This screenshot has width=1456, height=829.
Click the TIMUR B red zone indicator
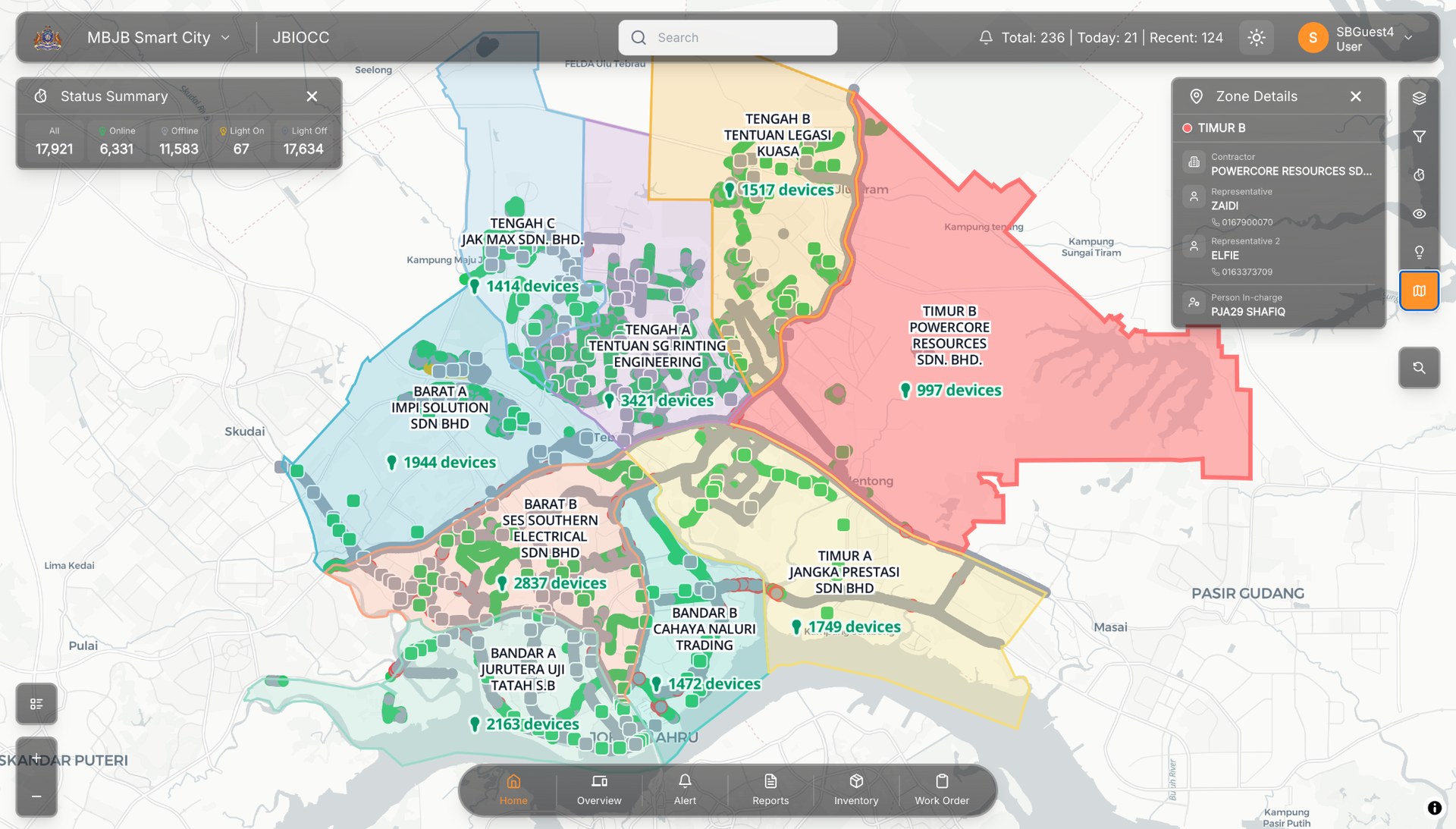coord(1187,128)
